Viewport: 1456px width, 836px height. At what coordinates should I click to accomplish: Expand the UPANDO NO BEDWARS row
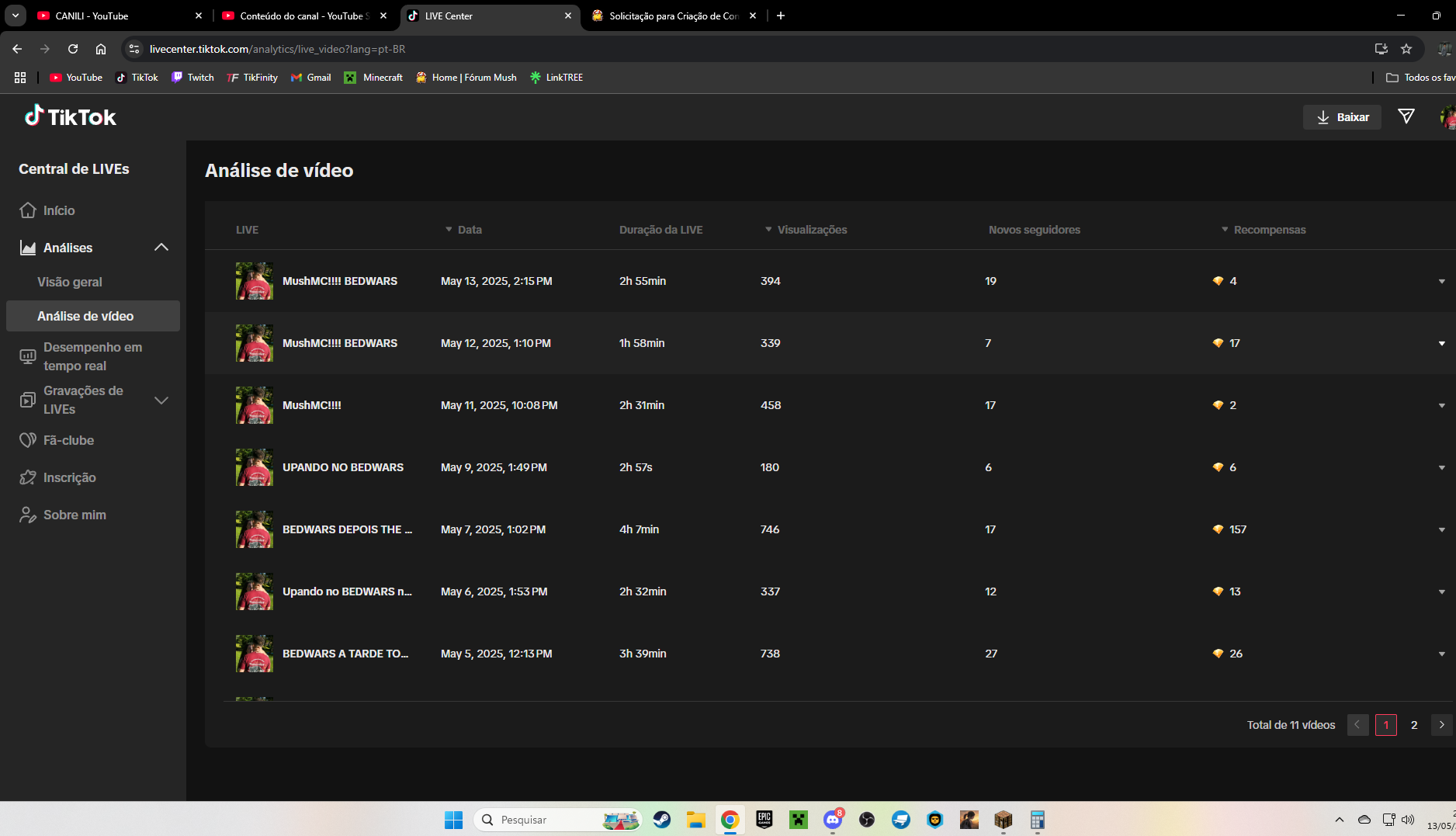pyautogui.click(x=1441, y=467)
